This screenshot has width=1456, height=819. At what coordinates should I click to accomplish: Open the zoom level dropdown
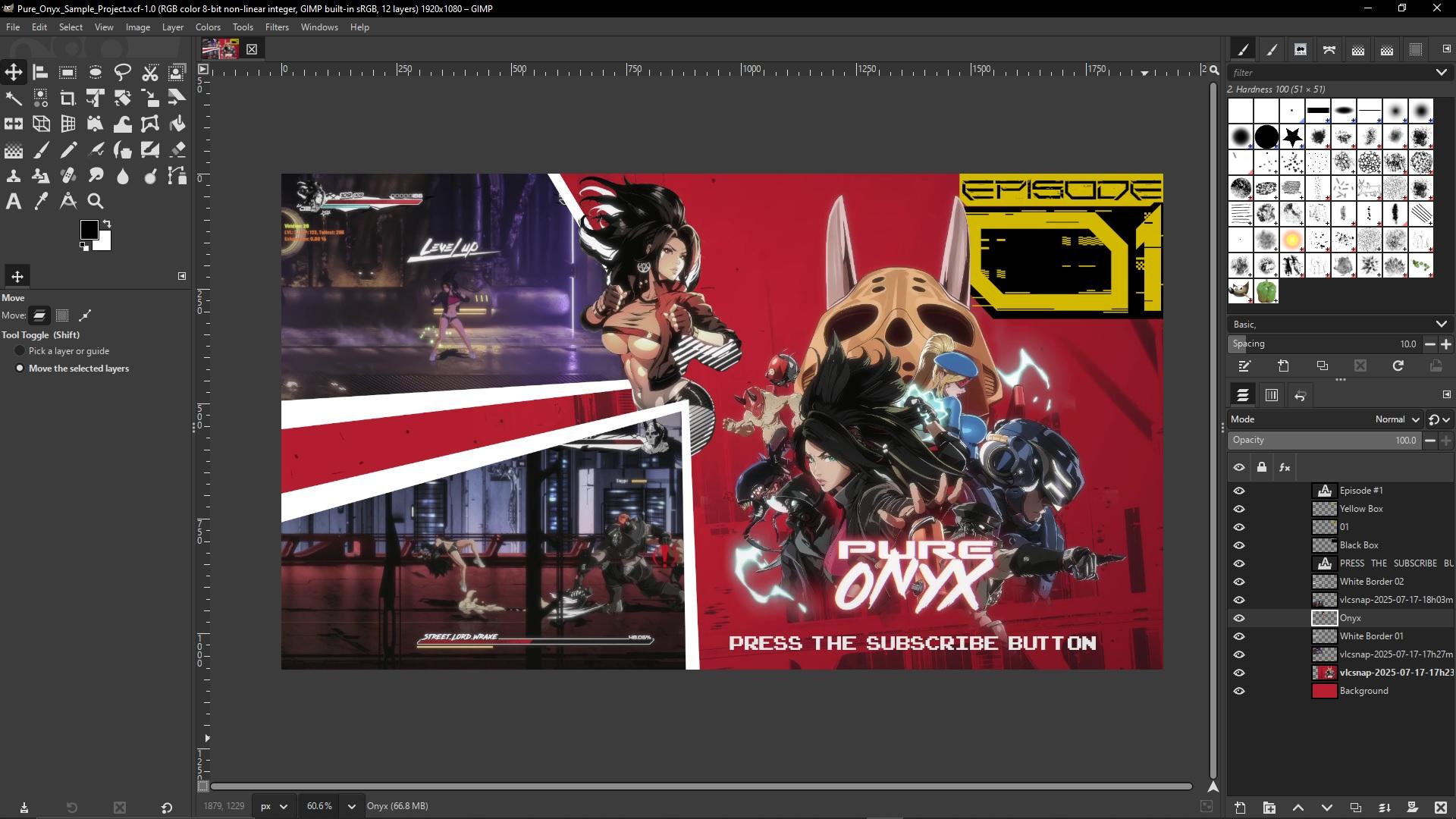point(351,806)
